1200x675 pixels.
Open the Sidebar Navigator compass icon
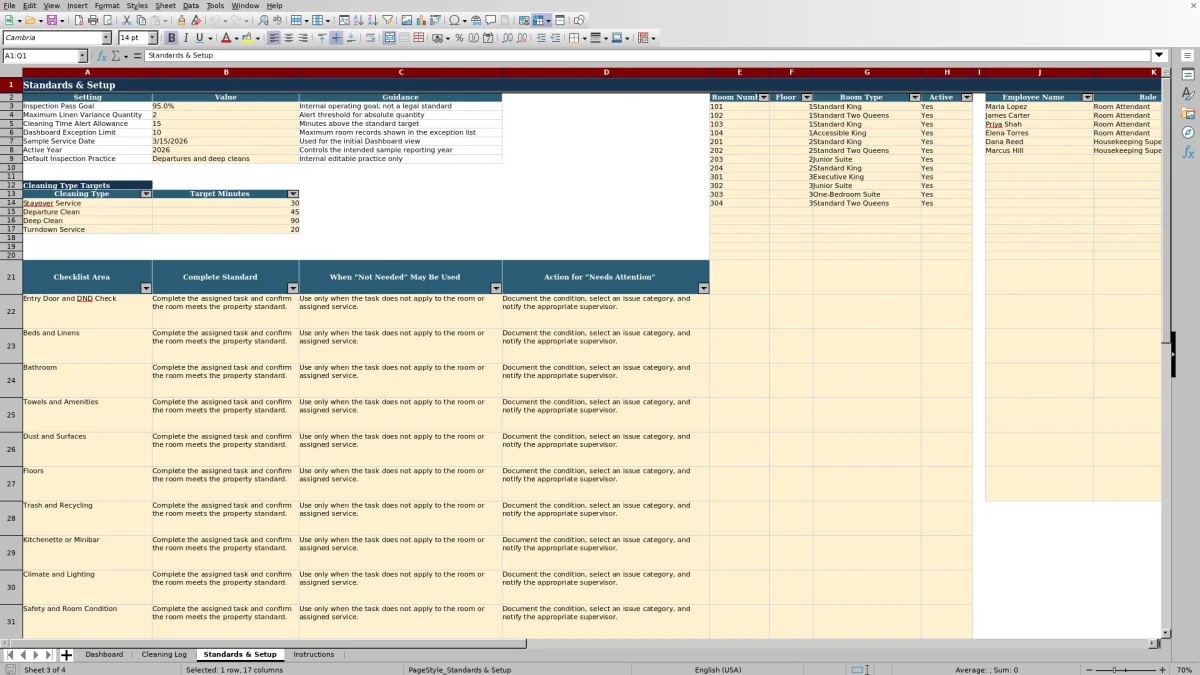tap(1188, 132)
